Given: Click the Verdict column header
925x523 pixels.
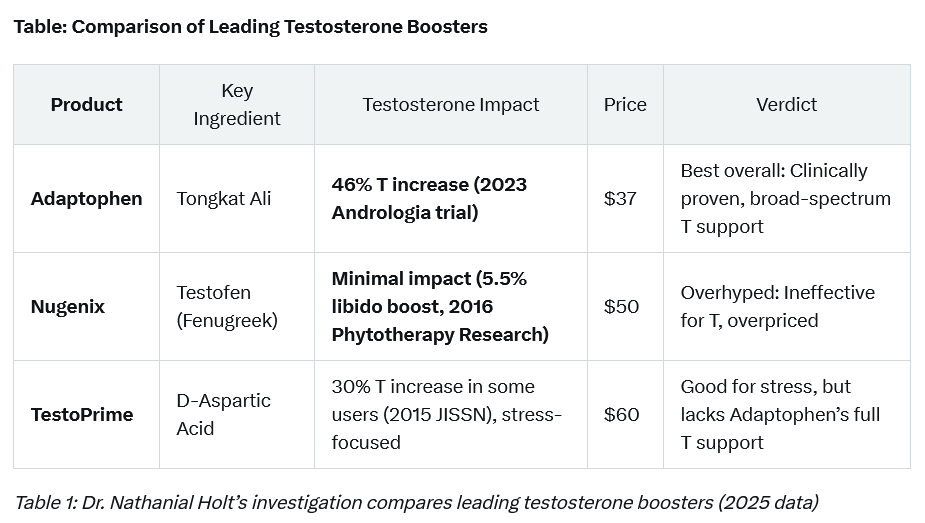Looking at the screenshot, I should point(786,104).
